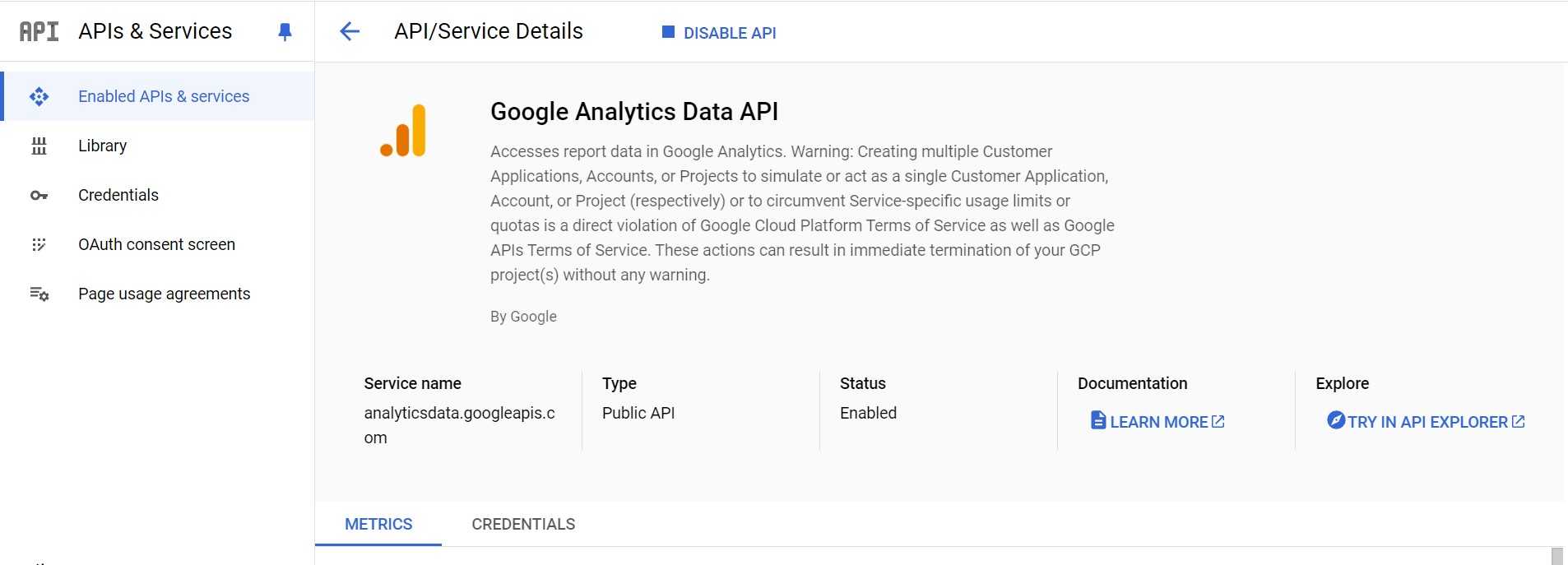Image resolution: width=1568 pixels, height=565 pixels.
Task: Click the Public API type value
Action: coord(638,413)
